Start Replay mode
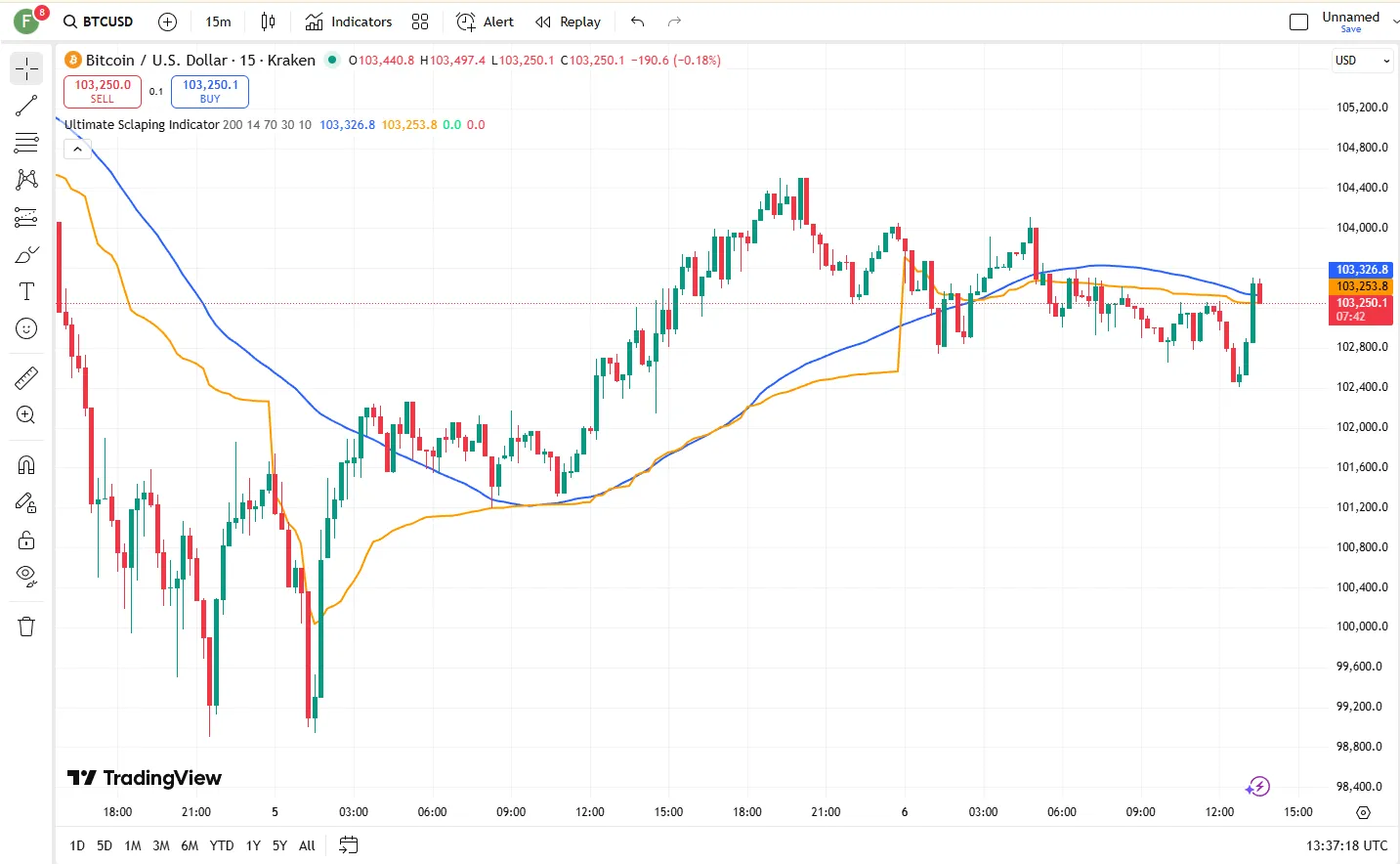Image resolution: width=1400 pixels, height=864 pixels. [568, 21]
